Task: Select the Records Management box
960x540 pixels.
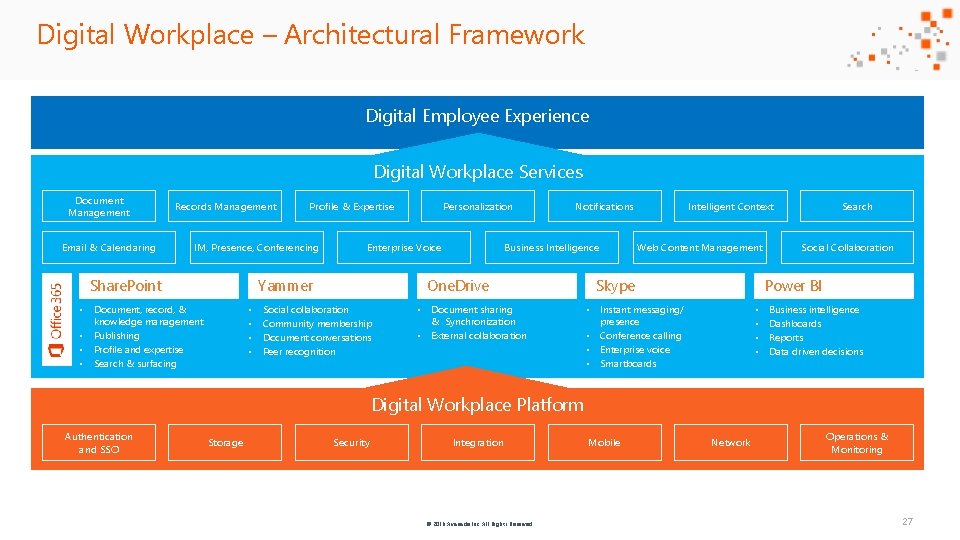Action: point(225,206)
